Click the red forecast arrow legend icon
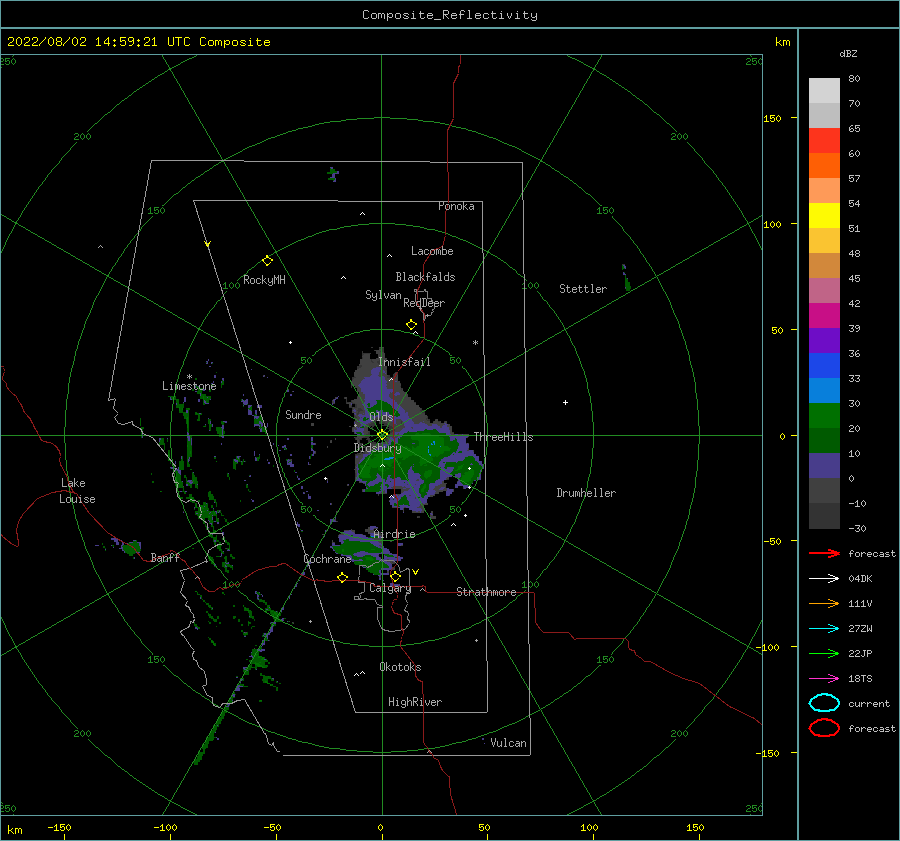 [x=824, y=553]
